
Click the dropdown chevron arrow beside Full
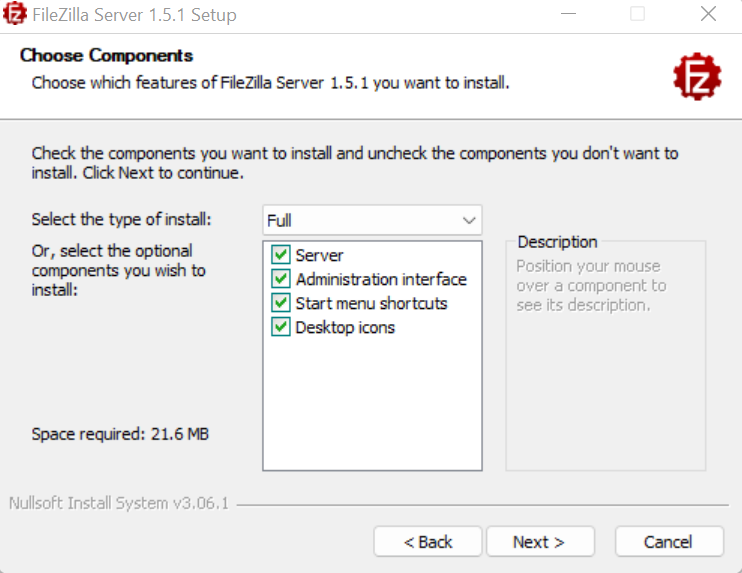click(x=469, y=220)
